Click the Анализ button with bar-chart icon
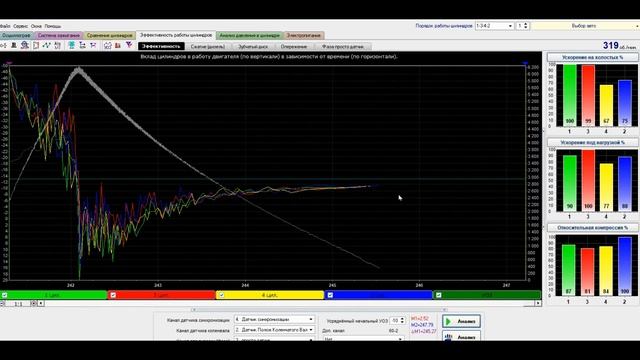The height and width of the screenshot is (360, 640). pyautogui.click(x=461, y=337)
